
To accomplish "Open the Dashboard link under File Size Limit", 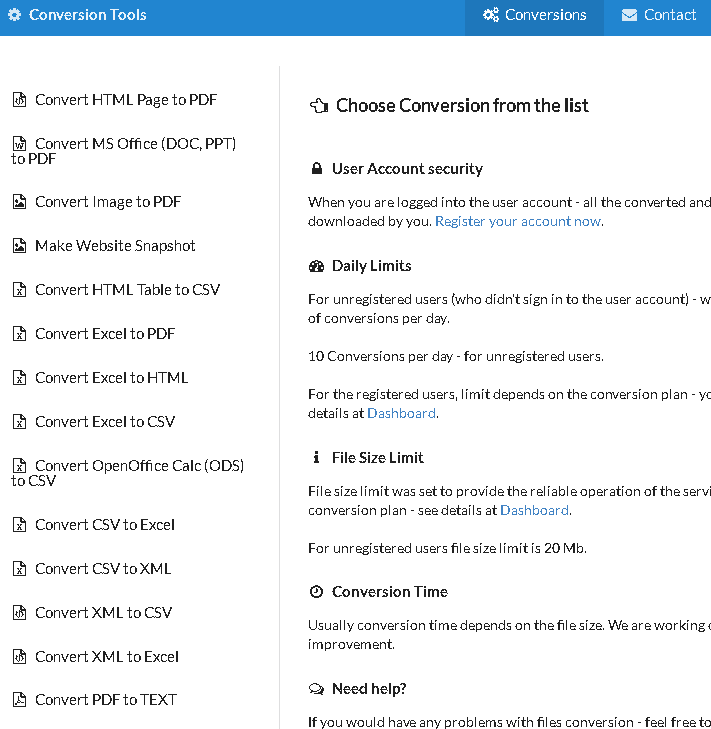I will 534,510.
